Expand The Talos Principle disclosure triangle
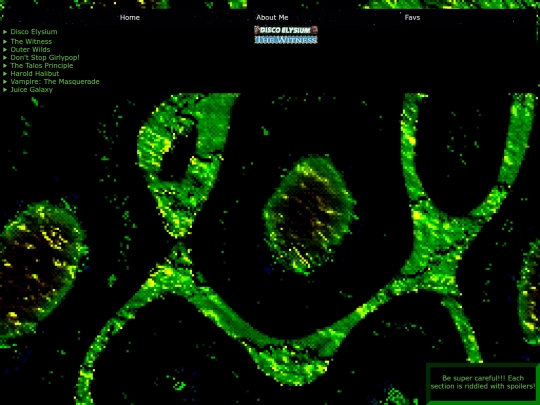540x405 pixels. pos(5,65)
